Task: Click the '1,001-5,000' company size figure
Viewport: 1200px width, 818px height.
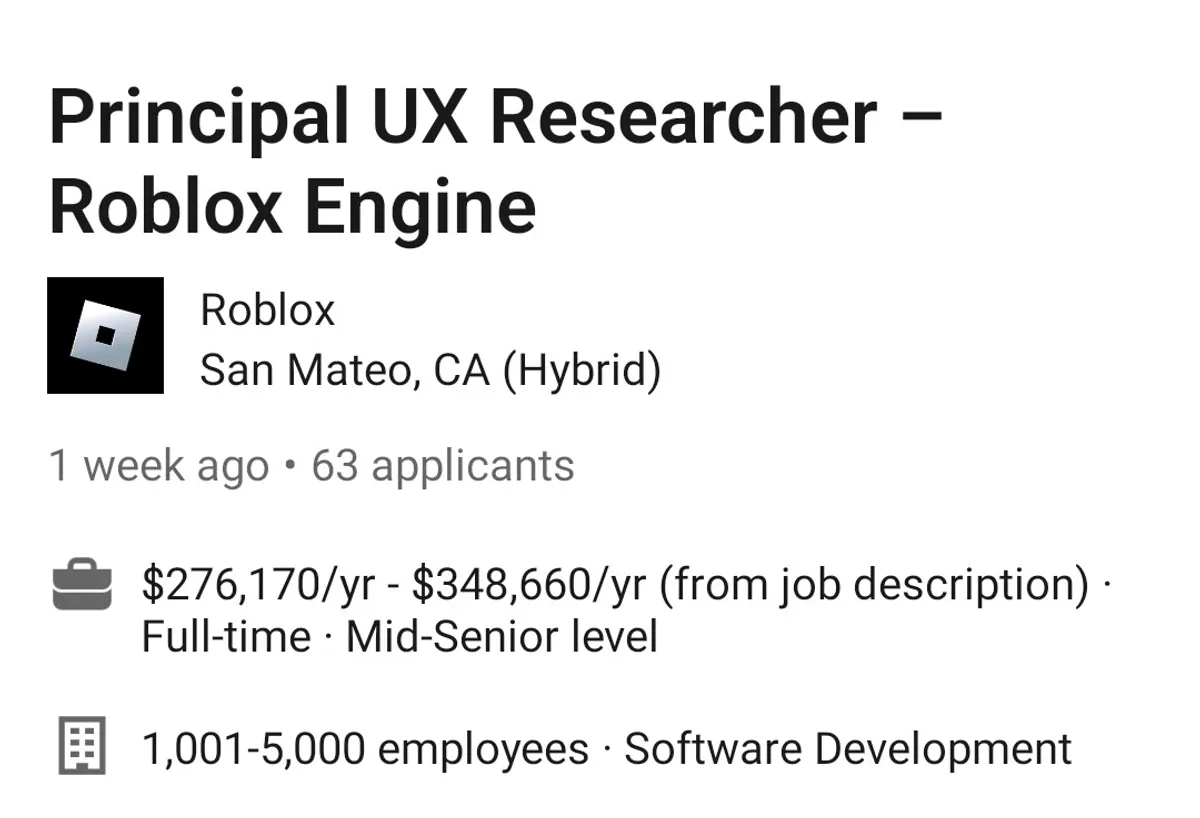Action: point(254,748)
